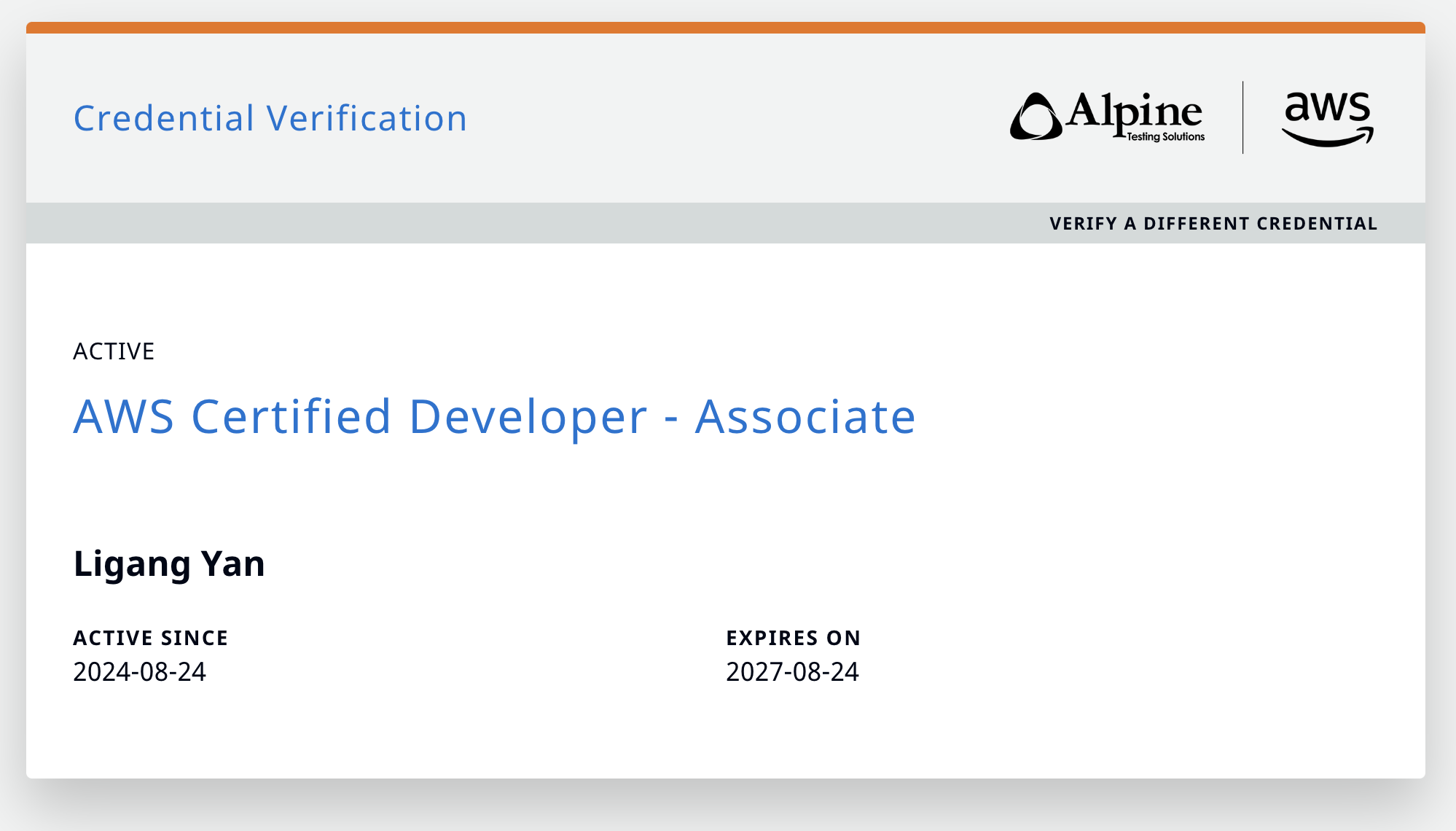Click the AWS logo

coord(1328,119)
